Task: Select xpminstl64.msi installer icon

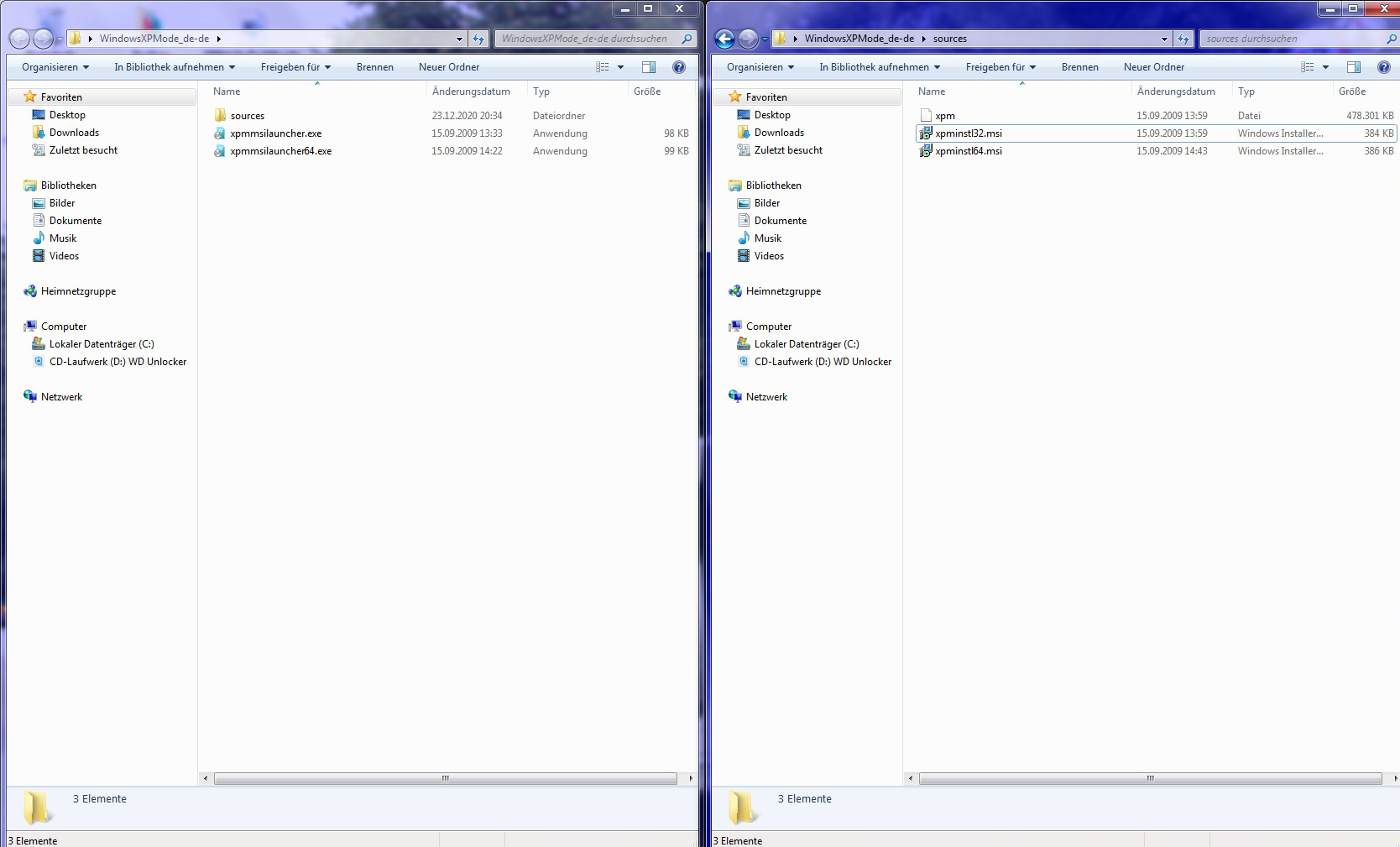Action: [926, 150]
